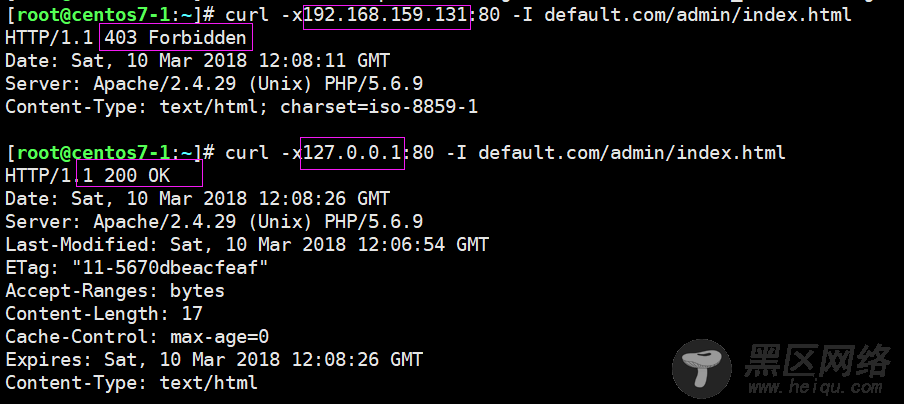Click the 黑区网络 watermark text
This screenshot has width=904, height=404.
818,360
